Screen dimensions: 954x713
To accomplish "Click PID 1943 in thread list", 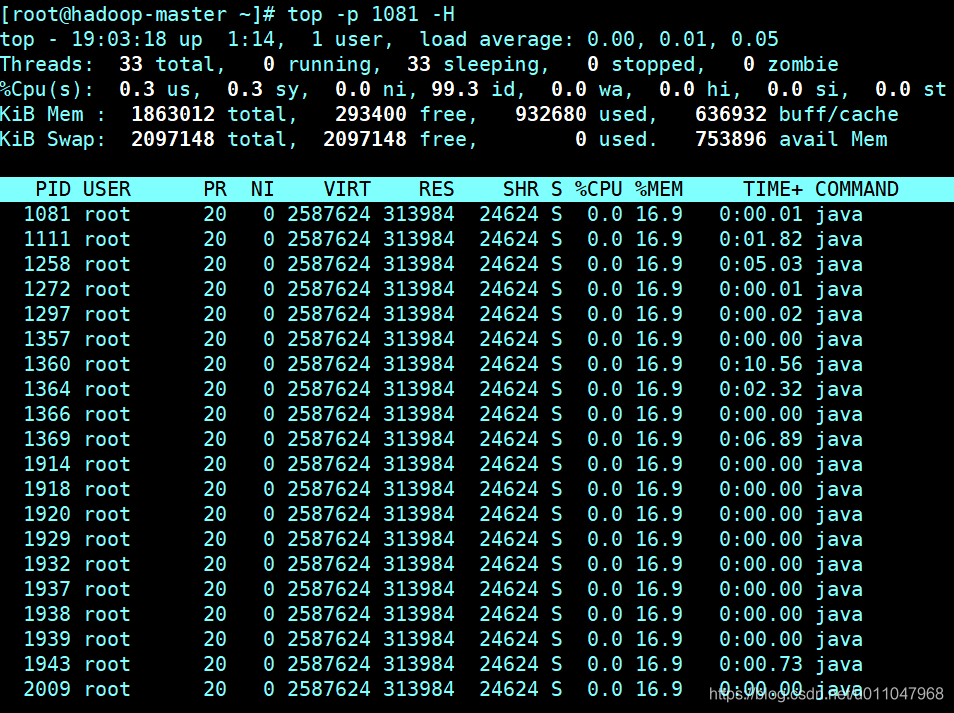I will [47, 663].
